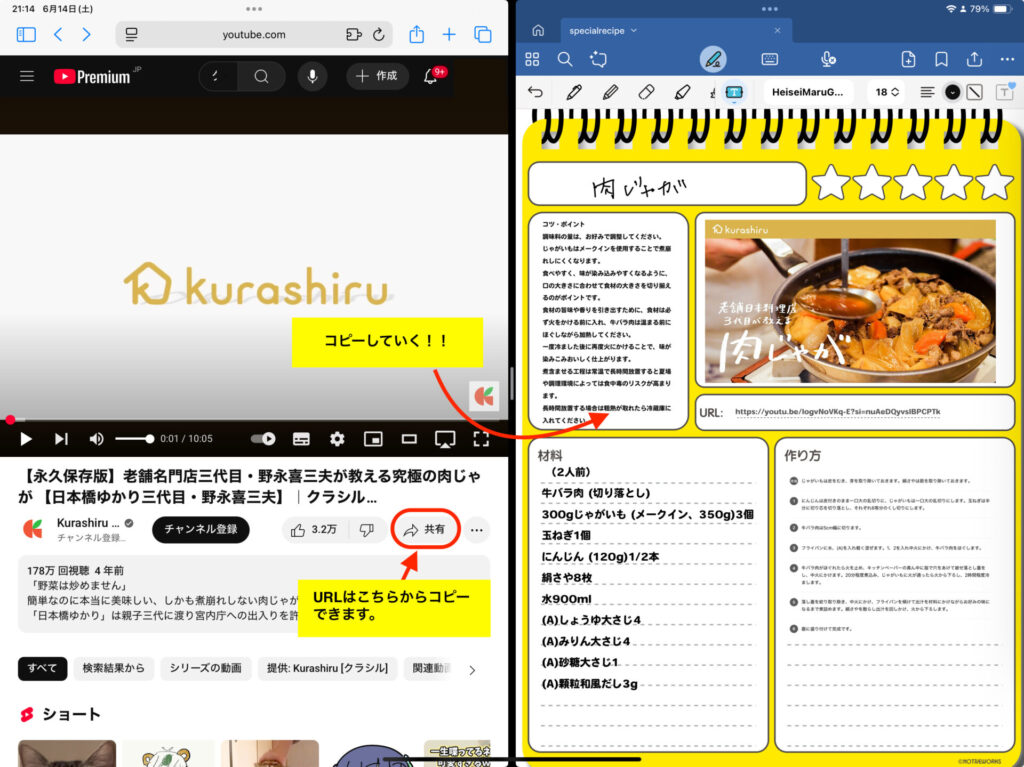Add a new page to notebook
Viewport: 1024px width, 767px height.
(x=908, y=59)
